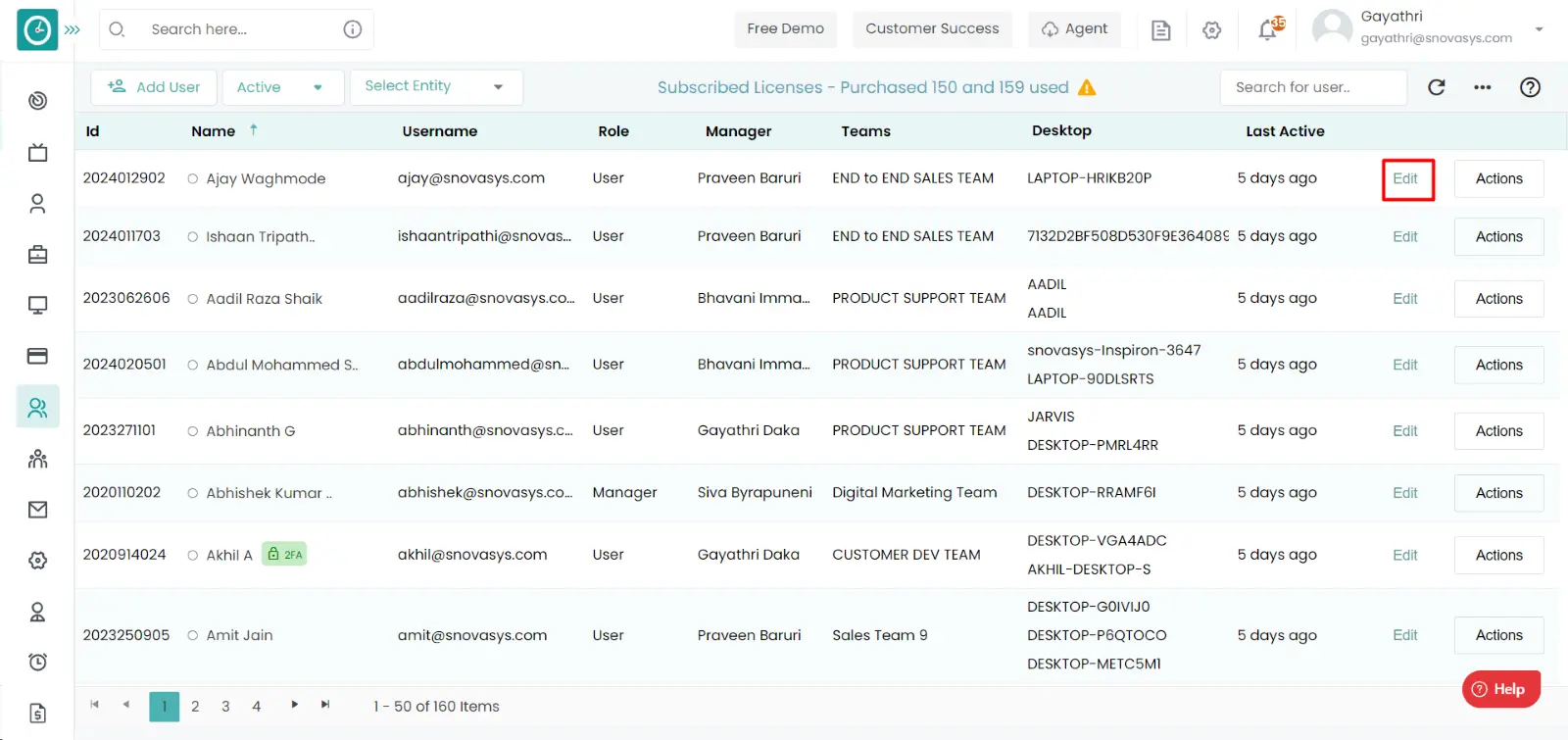Open the document icon in top bar

pos(1160,30)
